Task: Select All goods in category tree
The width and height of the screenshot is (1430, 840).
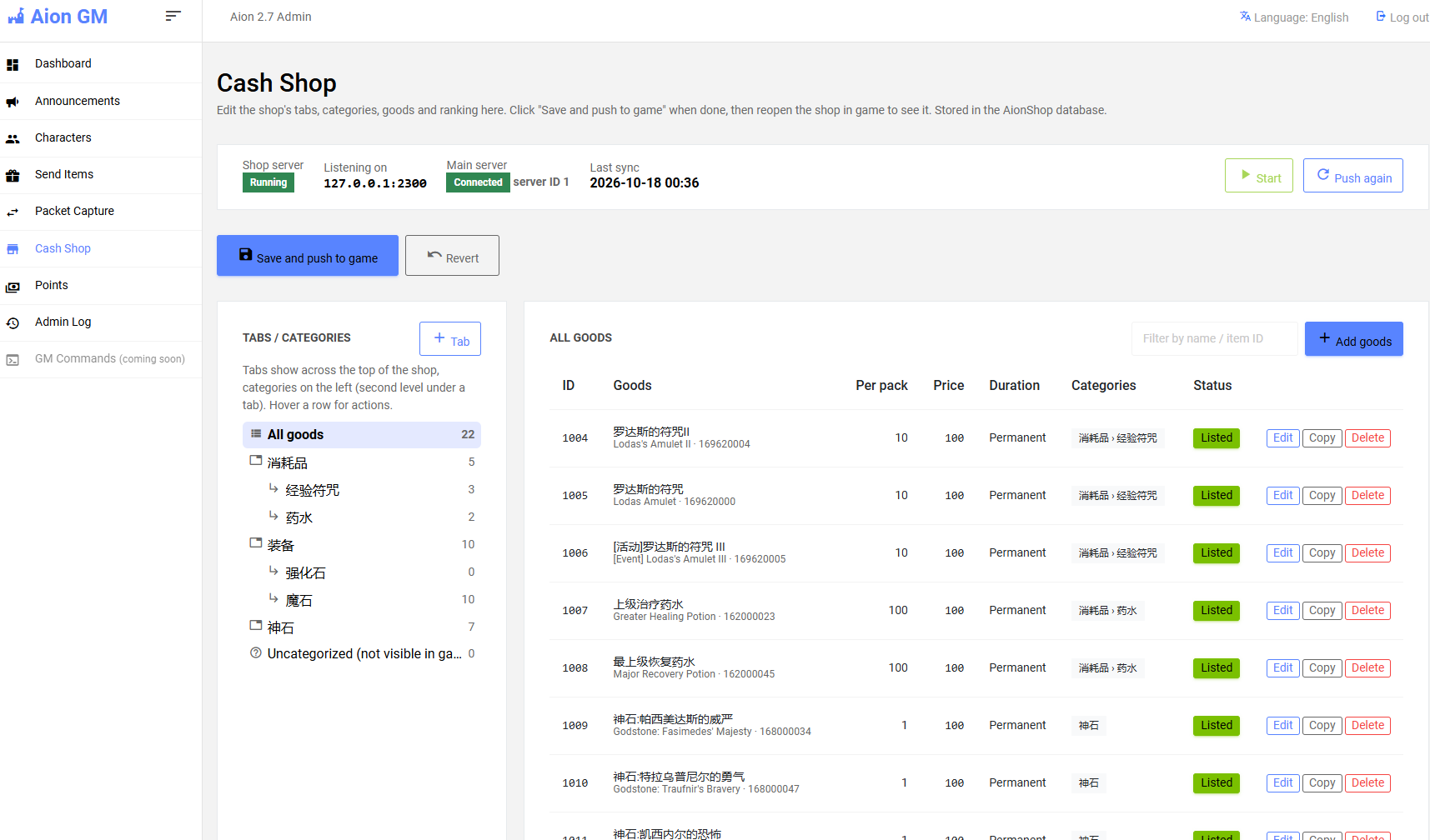Action: (x=362, y=435)
